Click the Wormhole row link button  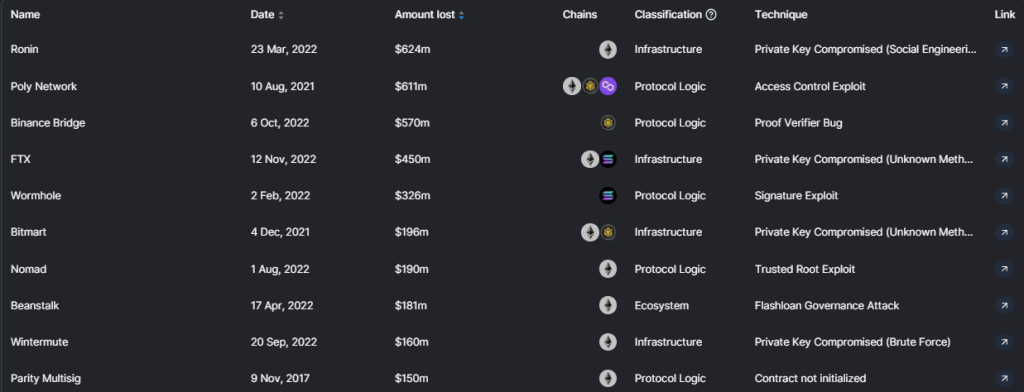click(1004, 195)
